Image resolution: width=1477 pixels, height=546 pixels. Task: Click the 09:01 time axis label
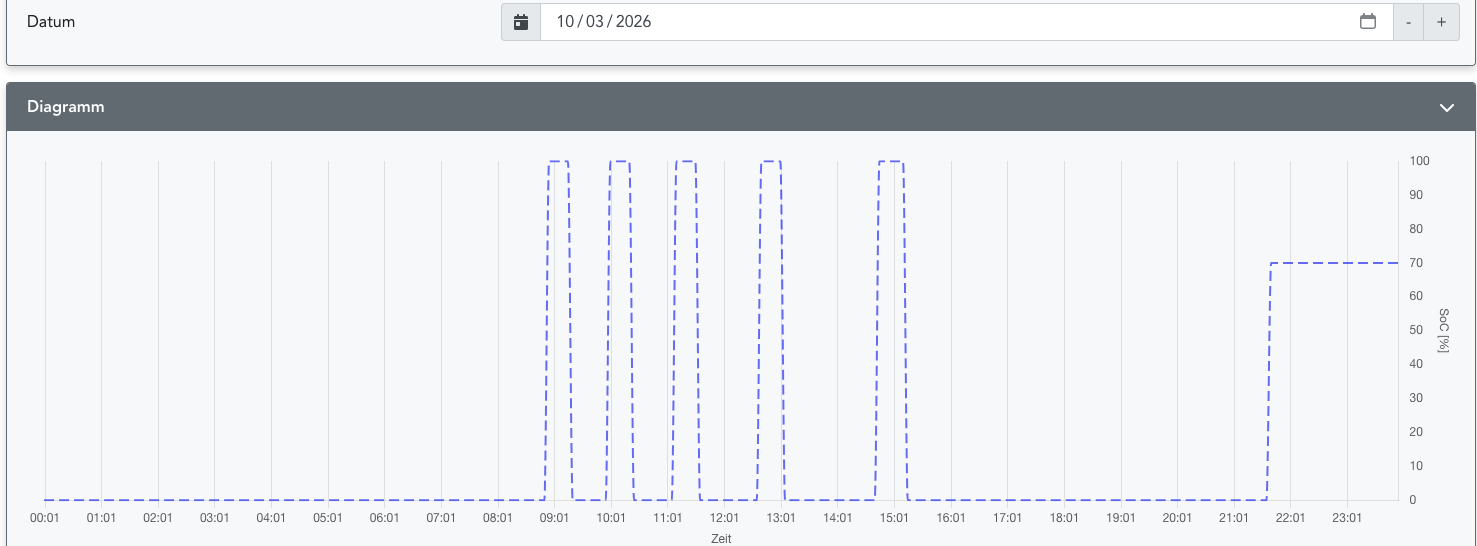(554, 518)
